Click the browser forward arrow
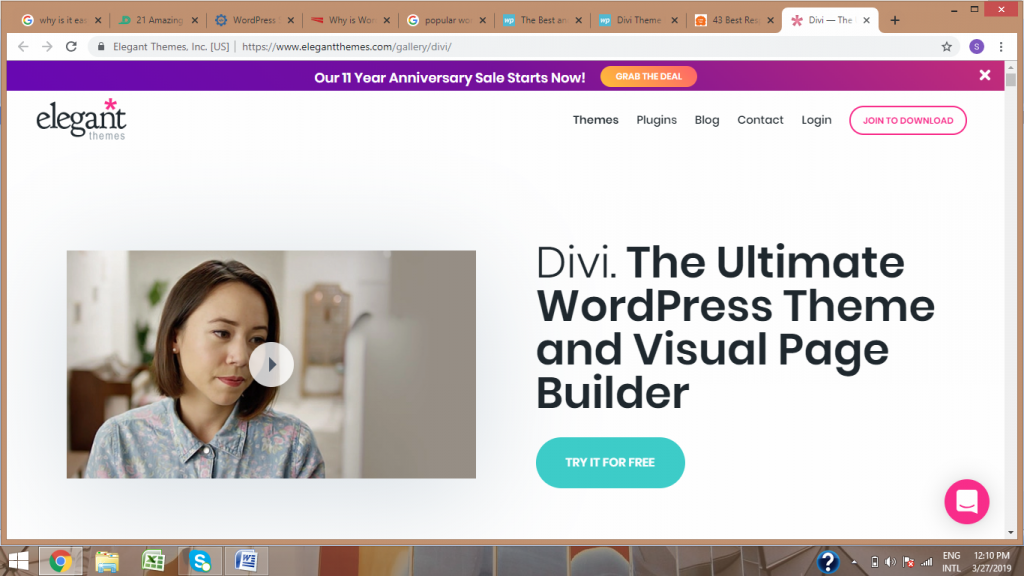This screenshot has width=1024, height=576. [47, 46]
